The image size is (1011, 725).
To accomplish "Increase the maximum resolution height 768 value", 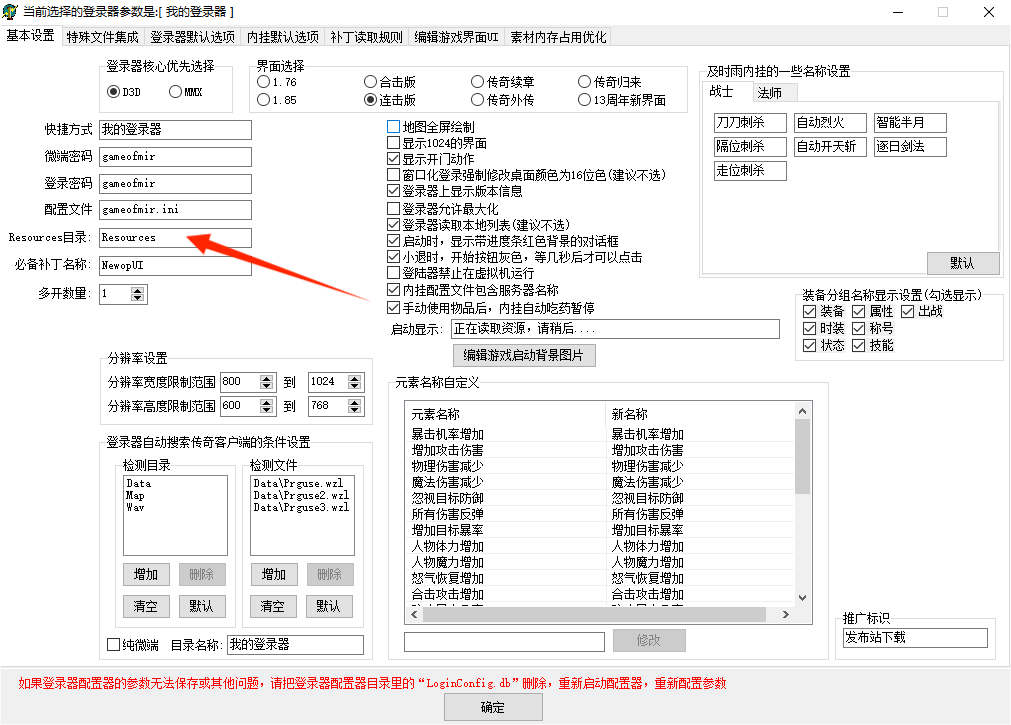I will click(352, 402).
